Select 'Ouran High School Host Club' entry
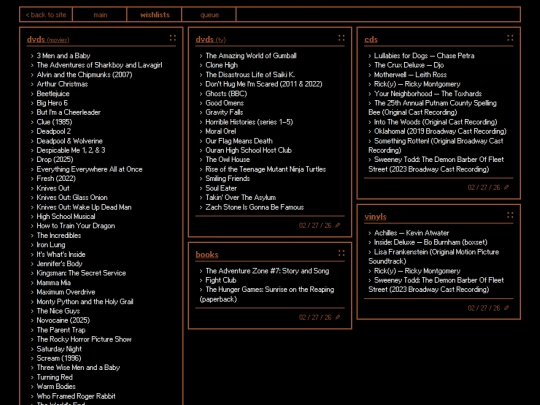The width and height of the screenshot is (540, 405). [x=249, y=150]
